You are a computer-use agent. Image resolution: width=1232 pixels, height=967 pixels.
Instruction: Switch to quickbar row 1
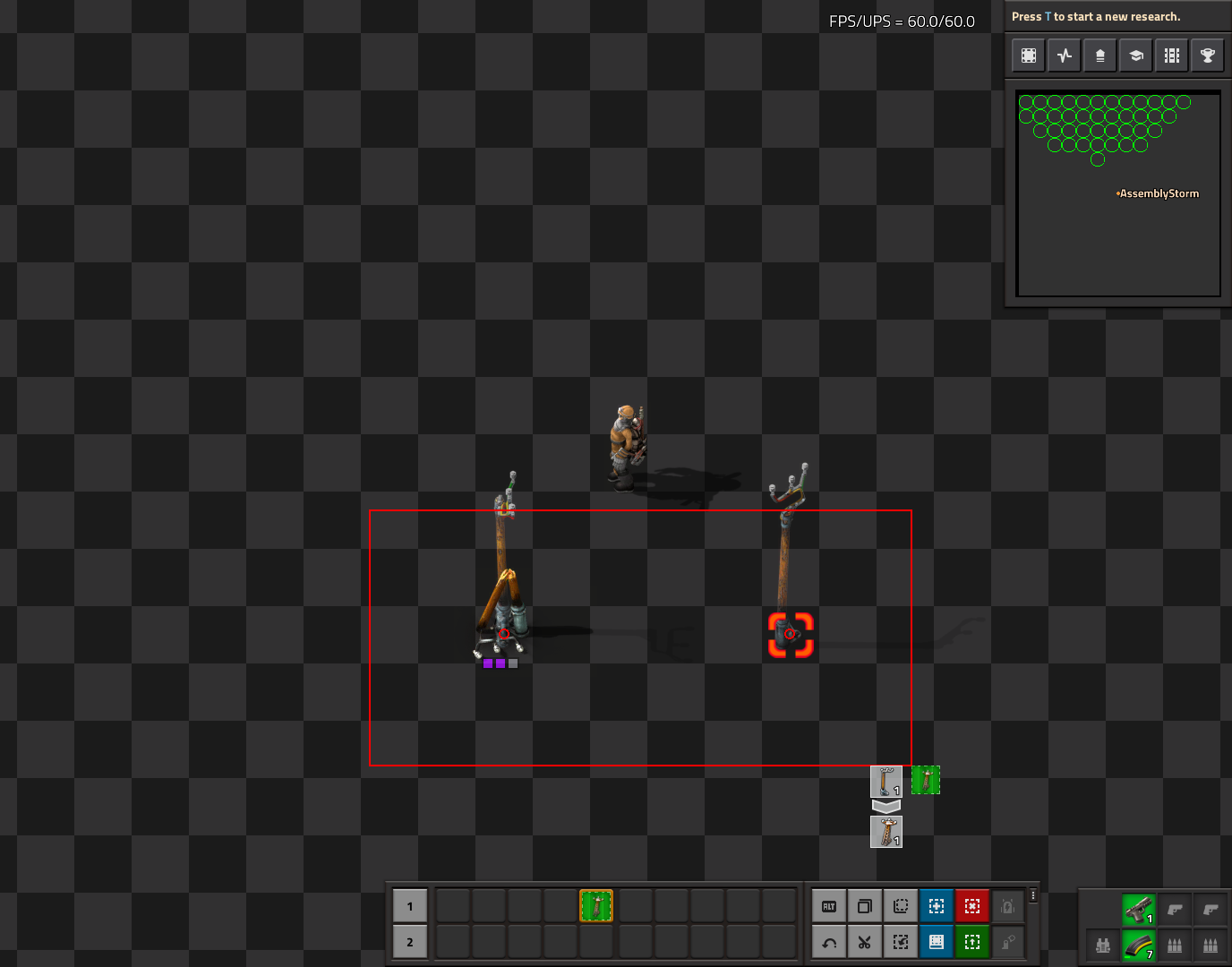[x=410, y=906]
